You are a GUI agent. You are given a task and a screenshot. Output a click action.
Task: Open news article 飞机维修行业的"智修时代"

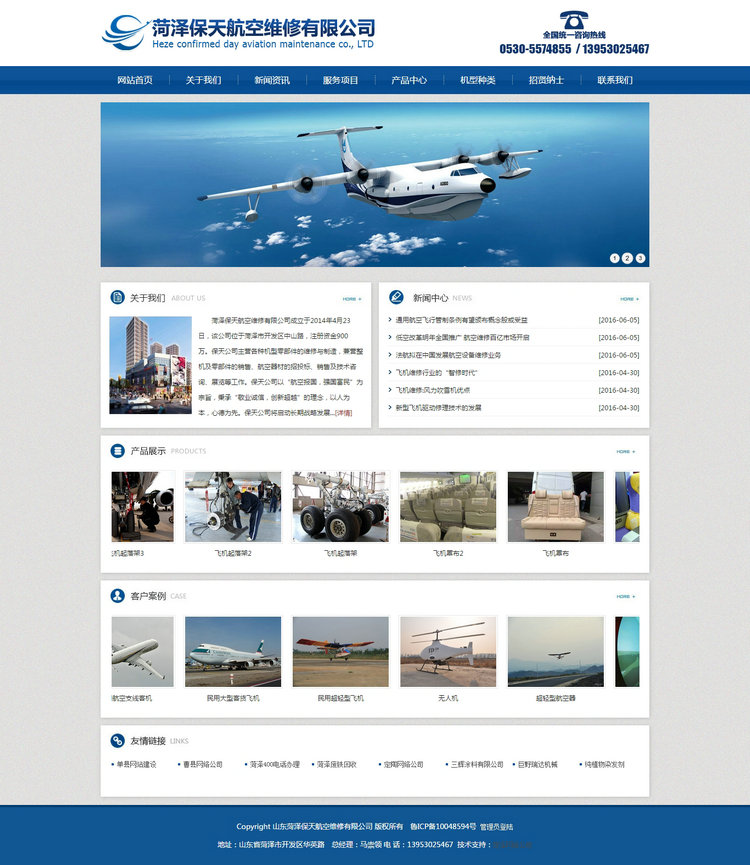coord(432,373)
